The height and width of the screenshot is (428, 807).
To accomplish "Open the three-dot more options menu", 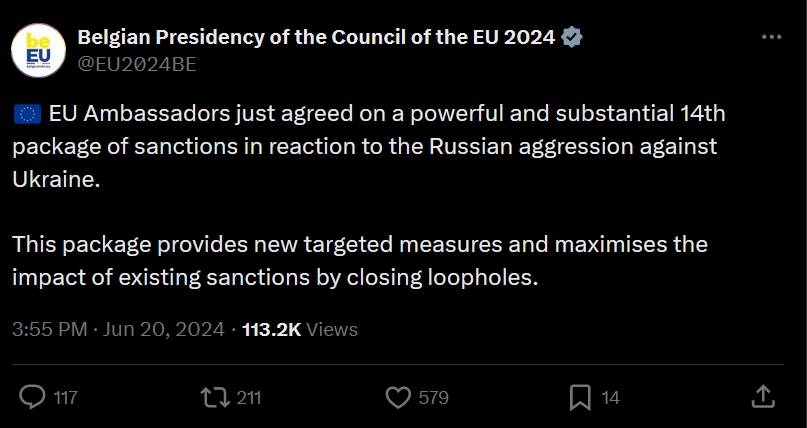I will pos(771,37).
